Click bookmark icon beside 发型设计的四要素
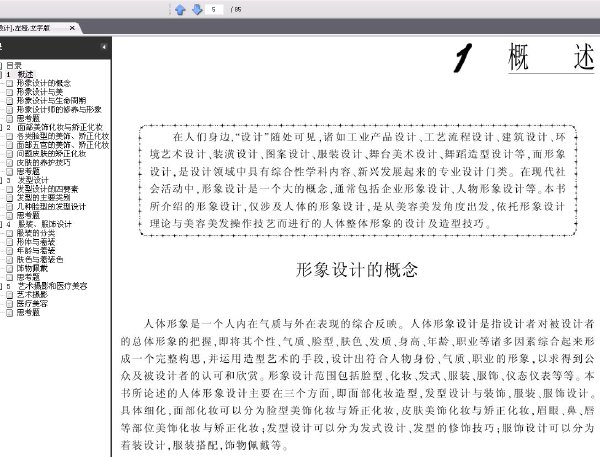 click(x=10, y=189)
